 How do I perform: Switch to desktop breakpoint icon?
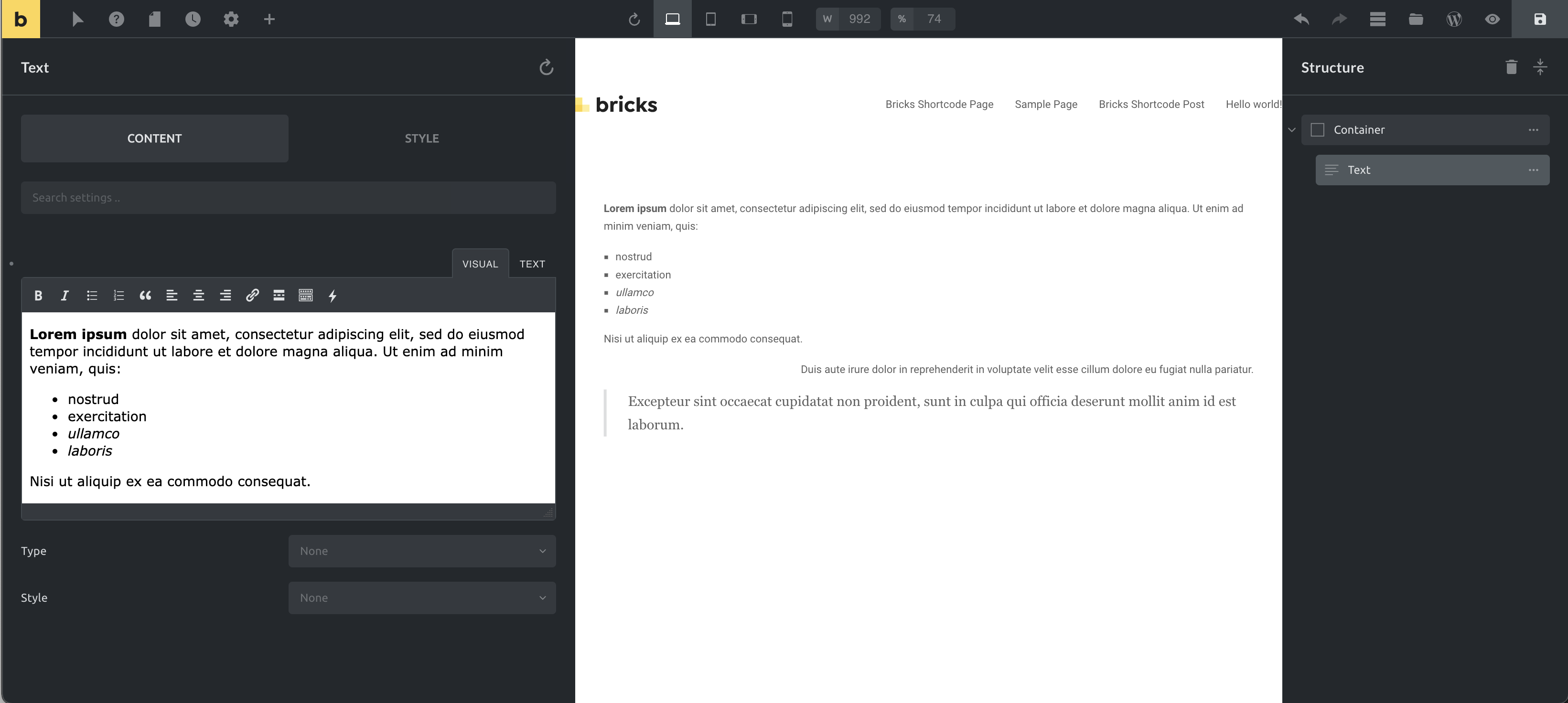coord(673,19)
